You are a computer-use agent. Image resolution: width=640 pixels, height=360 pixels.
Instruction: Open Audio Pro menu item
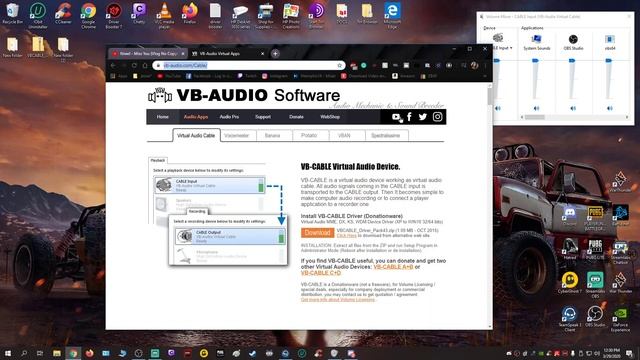229,117
